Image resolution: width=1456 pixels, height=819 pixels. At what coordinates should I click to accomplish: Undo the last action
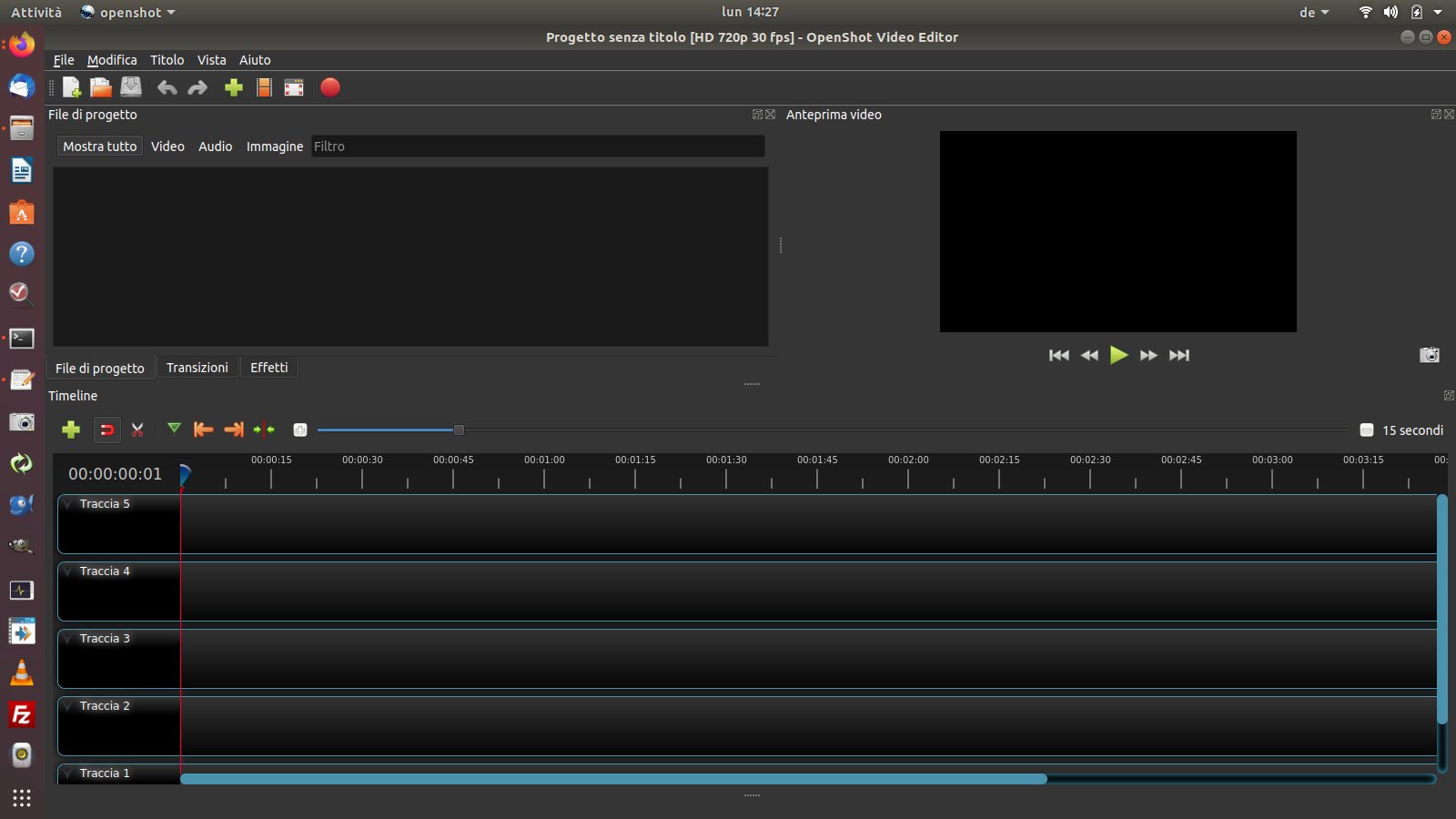167,87
